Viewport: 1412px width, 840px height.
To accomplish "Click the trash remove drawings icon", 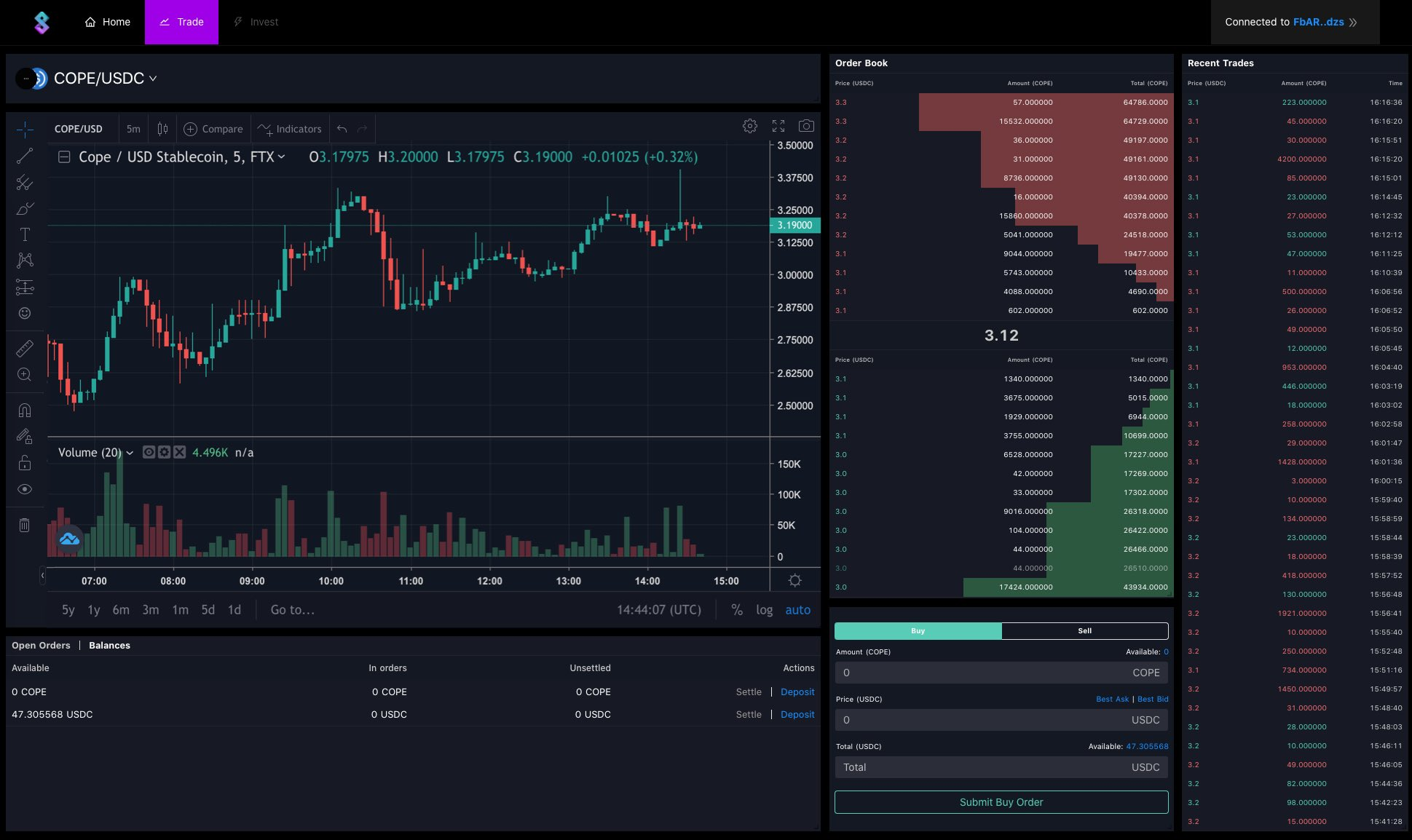I will click(25, 525).
